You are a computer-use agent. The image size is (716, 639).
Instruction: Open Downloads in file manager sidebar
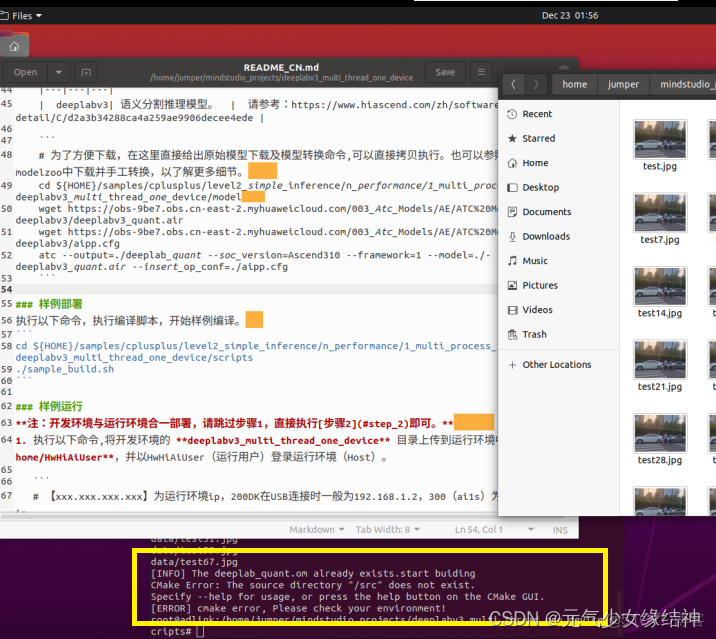(559, 236)
